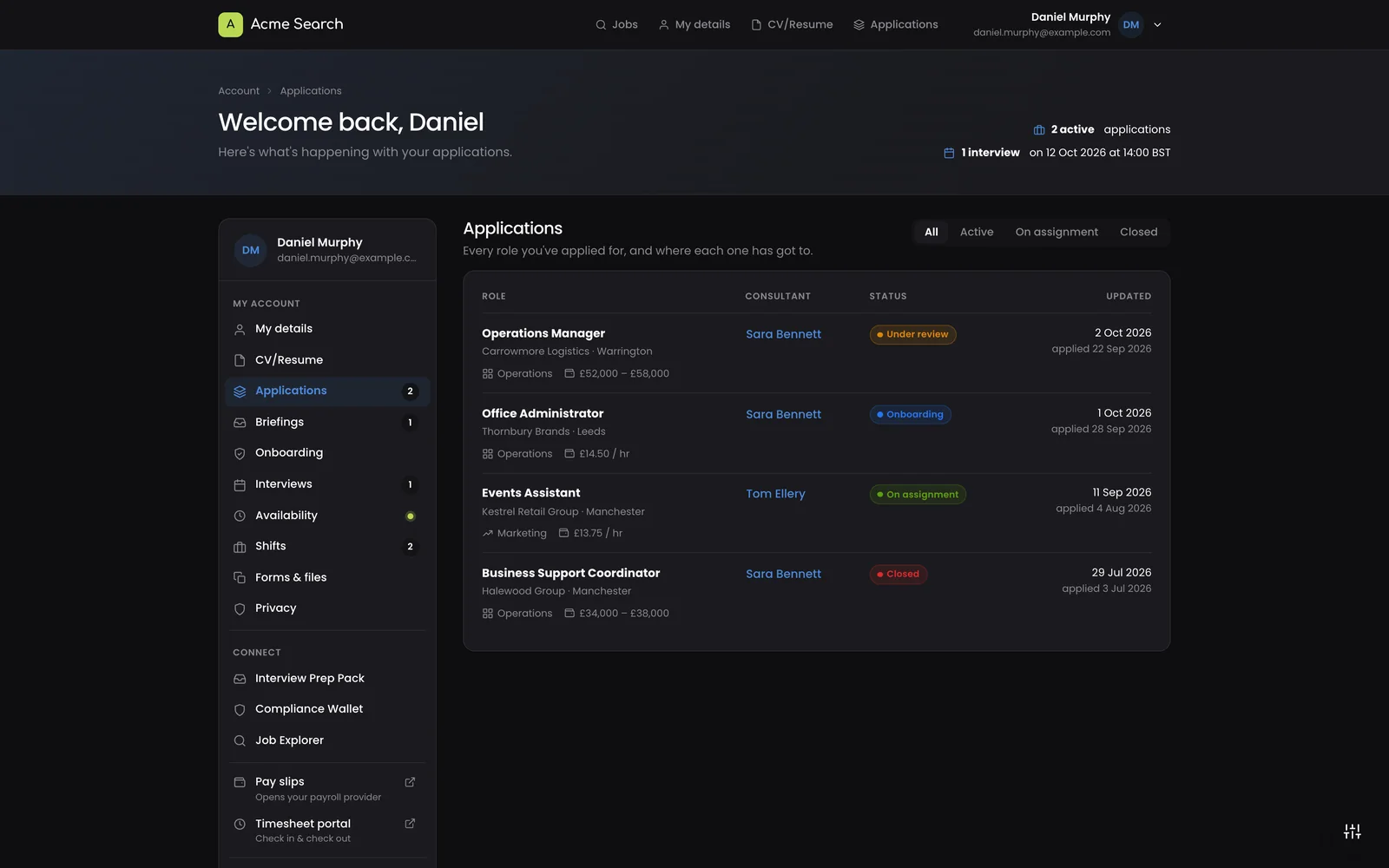This screenshot has width=1389, height=868.
Task: Click the Under review status badge
Action: tap(912, 334)
